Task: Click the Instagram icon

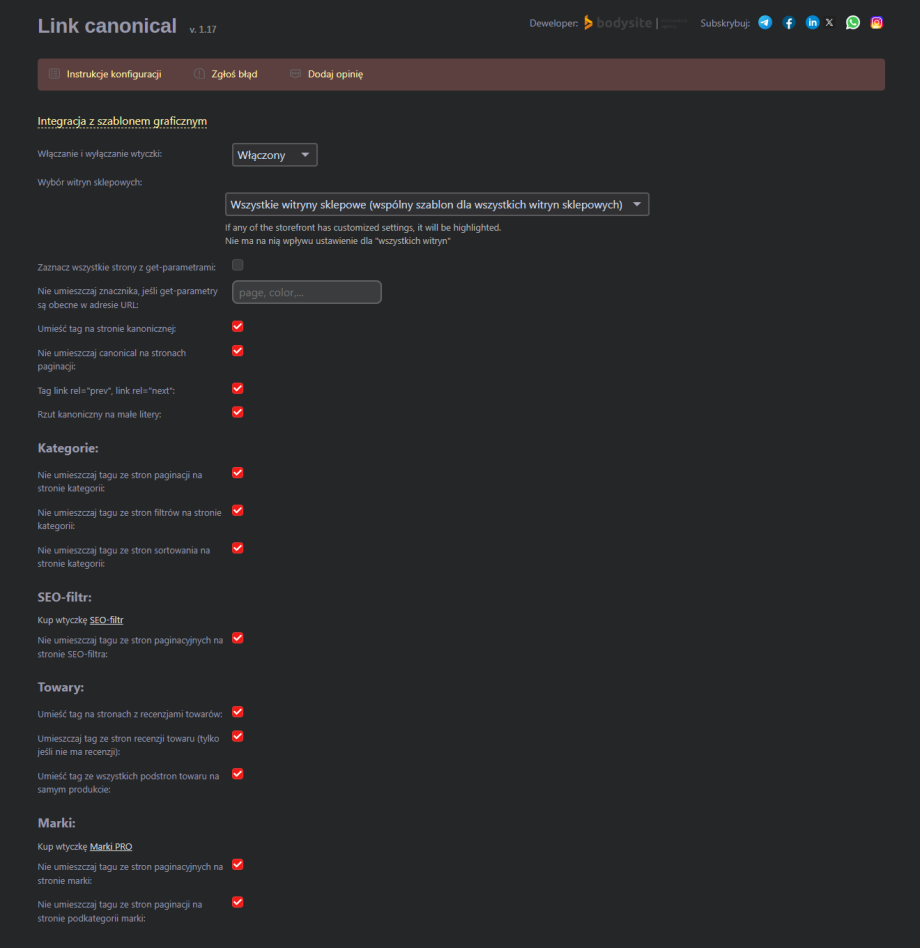Action: 876,23
